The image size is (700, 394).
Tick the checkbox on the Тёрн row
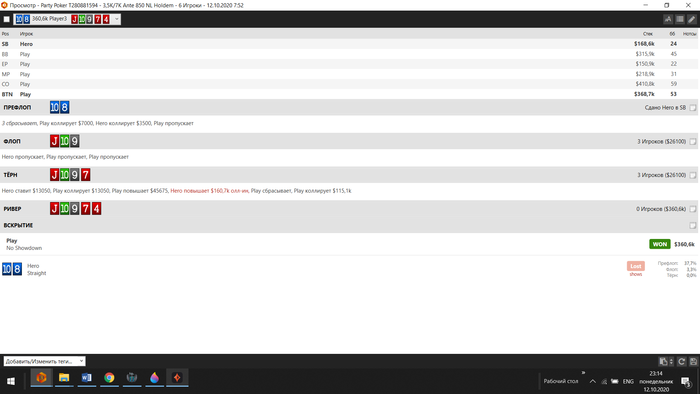[693, 175]
